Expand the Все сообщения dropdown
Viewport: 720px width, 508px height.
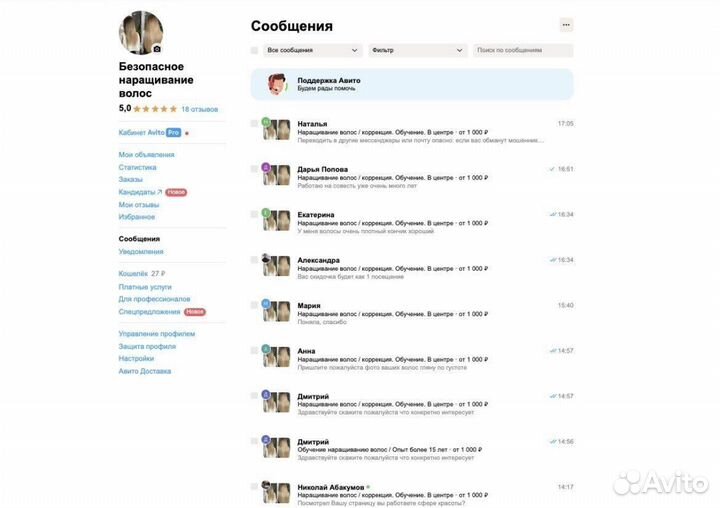coord(312,51)
